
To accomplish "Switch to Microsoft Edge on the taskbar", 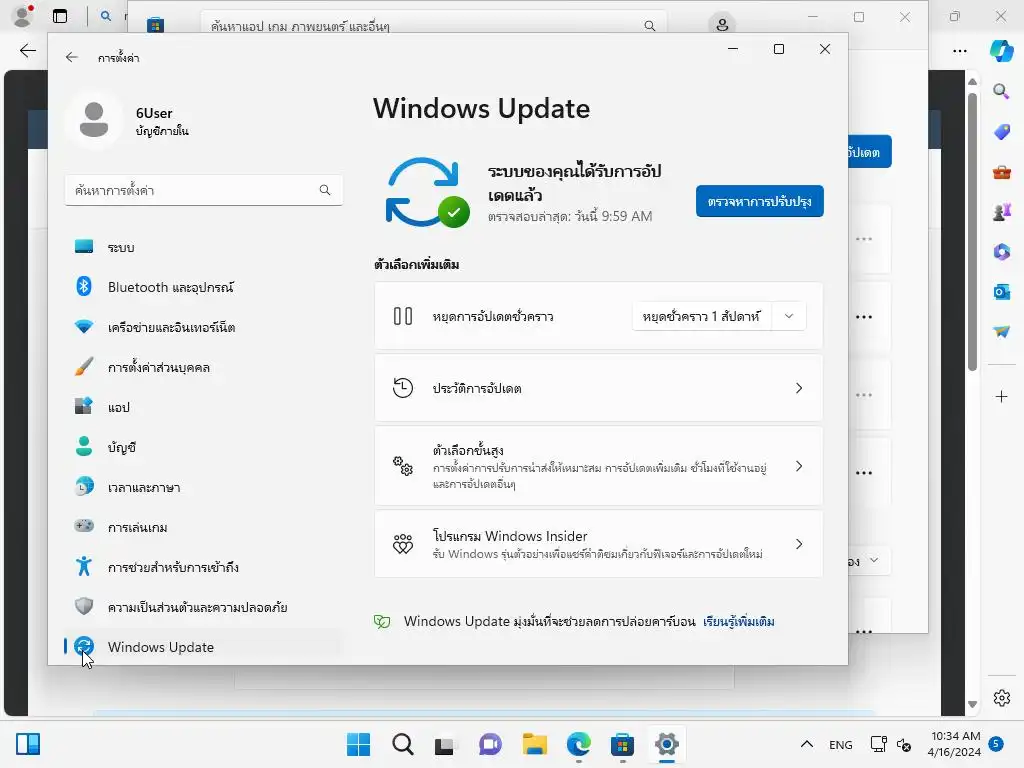I will click(579, 744).
